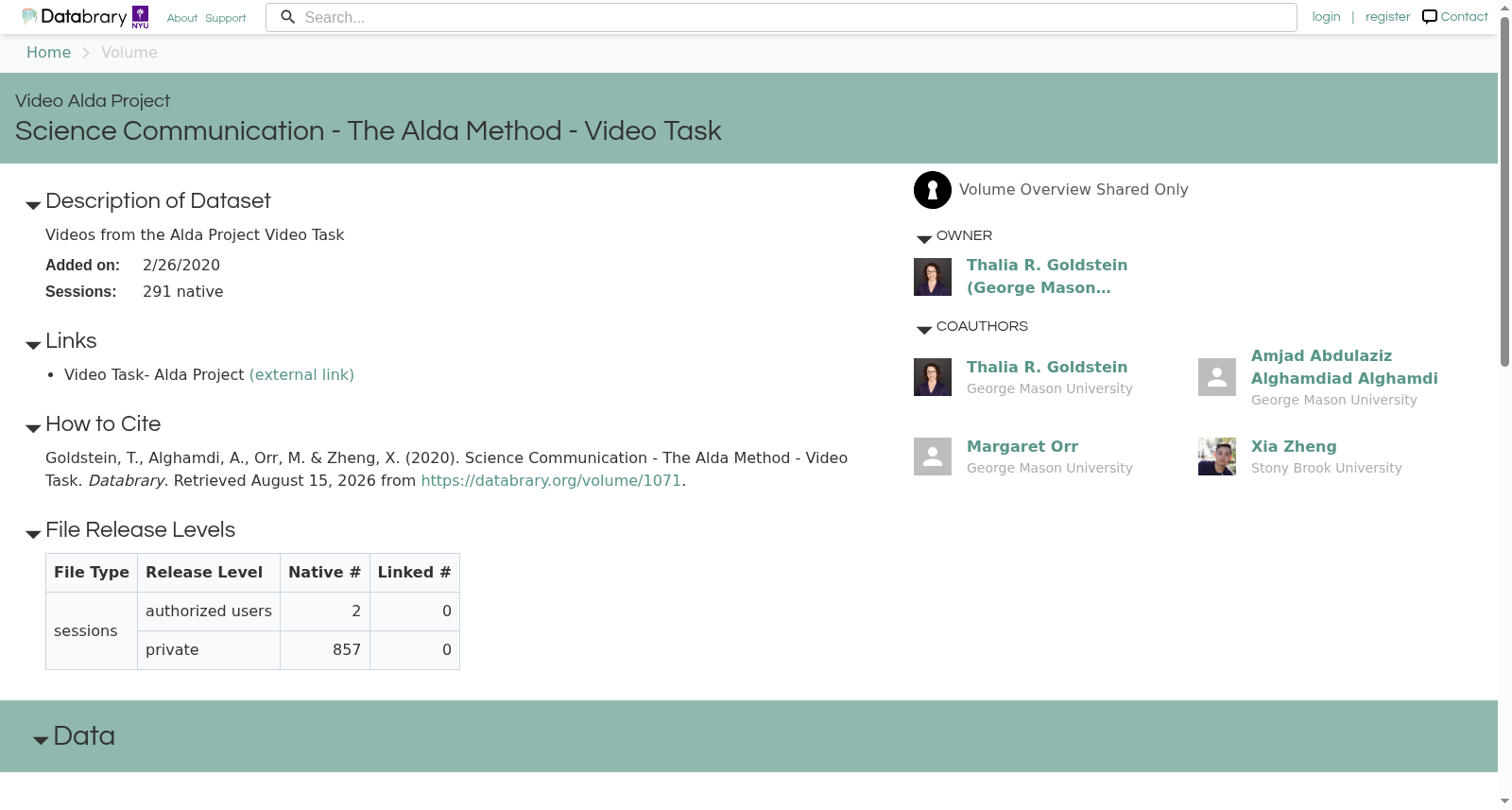Screen dimensions: 1512x810
Task: Collapse the Links section
Action: [33, 345]
